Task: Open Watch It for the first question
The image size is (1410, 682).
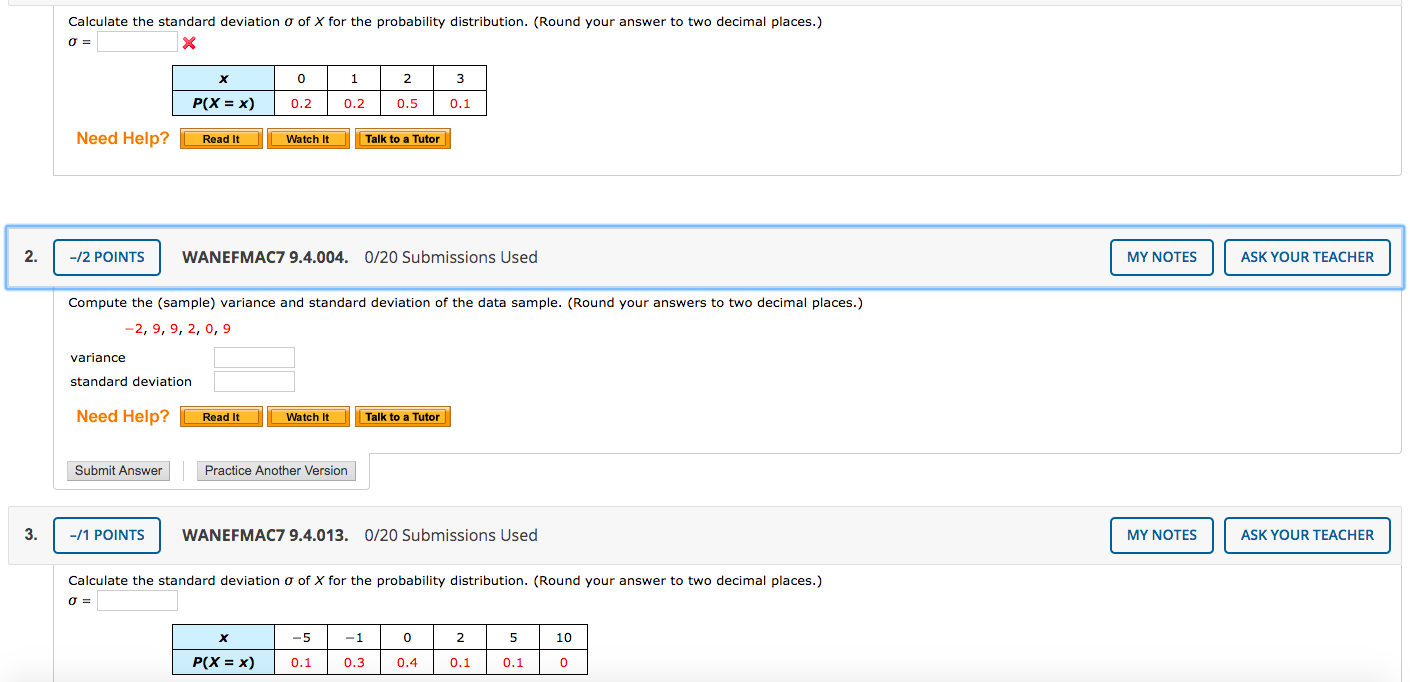Action: [308, 139]
